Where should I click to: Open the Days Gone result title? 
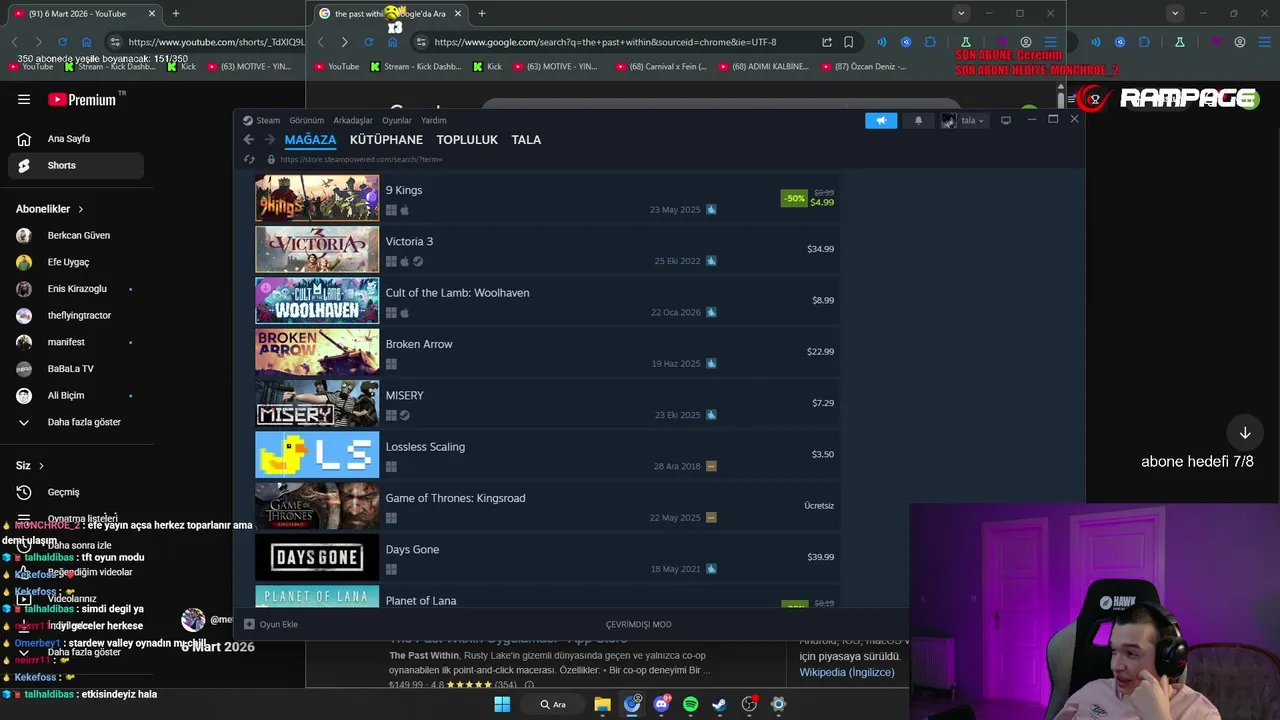pos(412,549)
